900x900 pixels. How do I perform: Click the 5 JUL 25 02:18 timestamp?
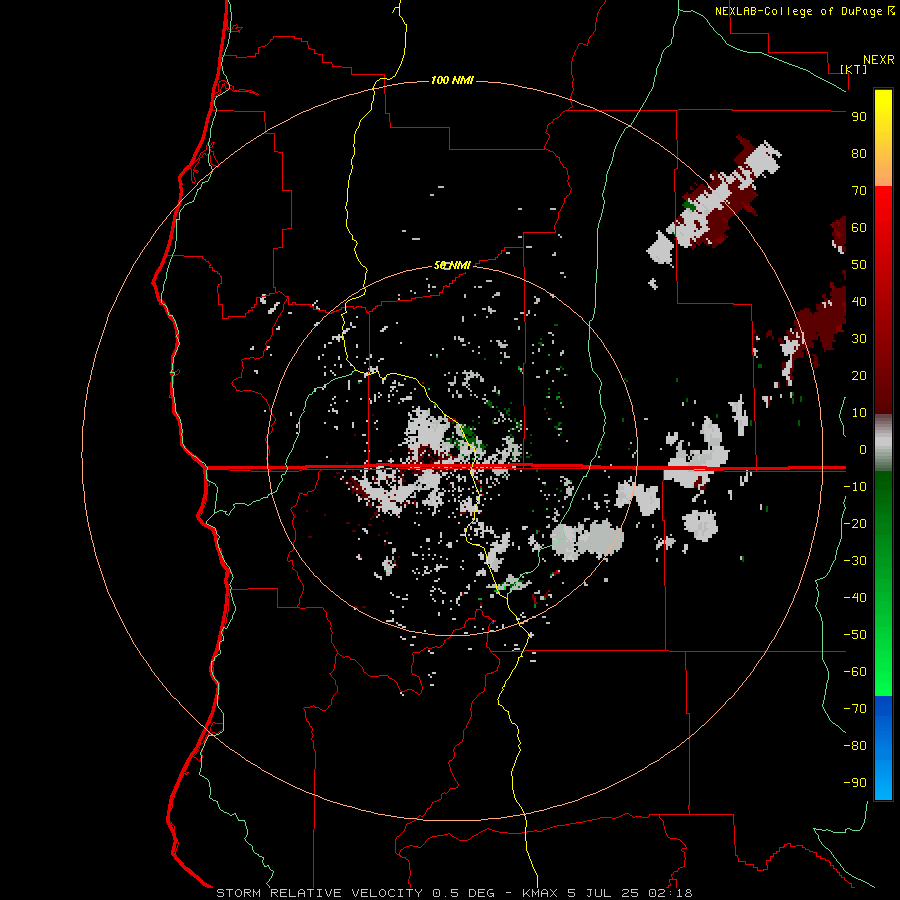[630, 893]
